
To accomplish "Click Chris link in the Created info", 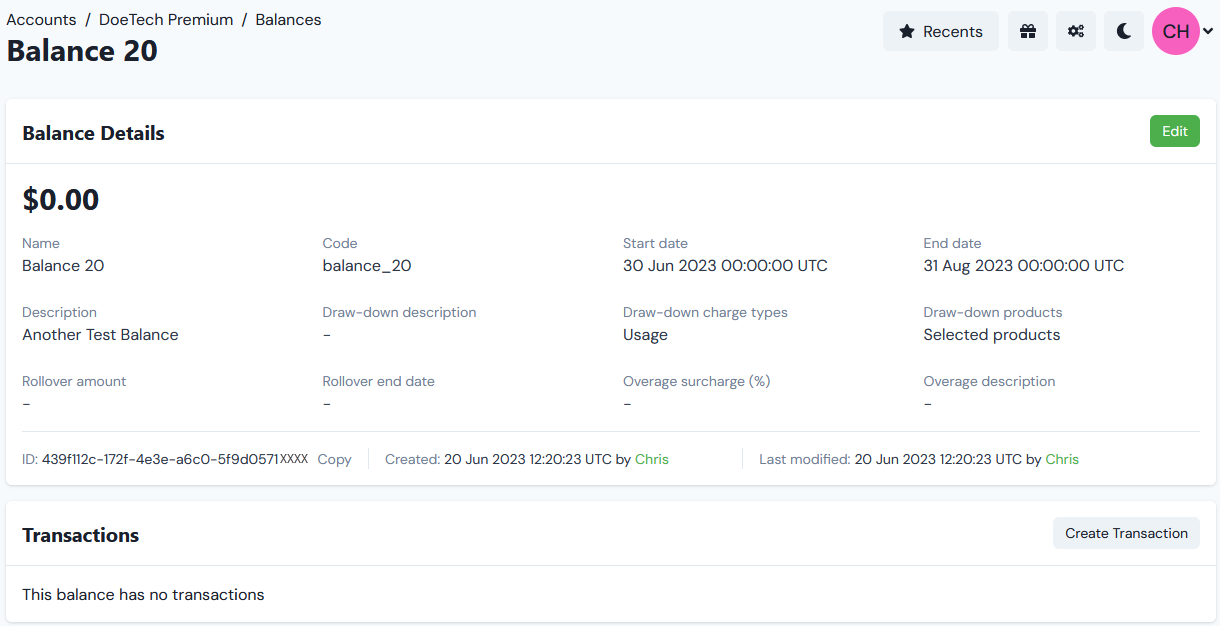I will tap(651, 459).
